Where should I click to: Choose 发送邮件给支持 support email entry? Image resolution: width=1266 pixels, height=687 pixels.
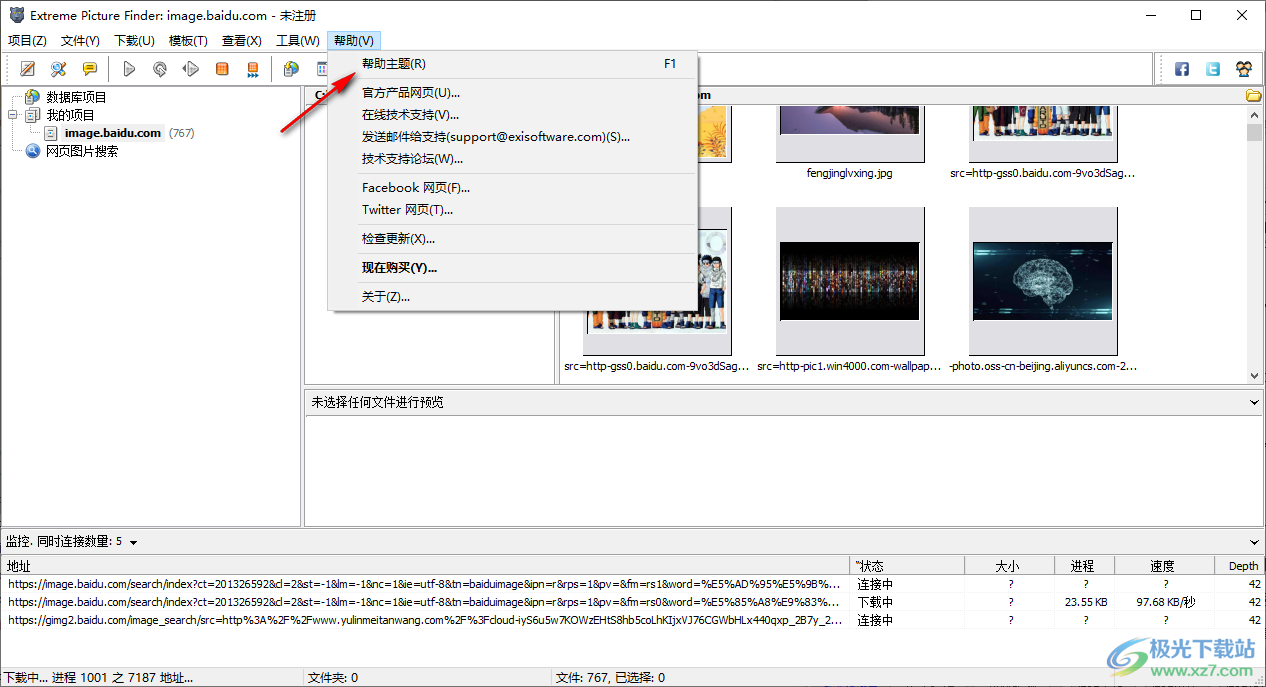click(513, 137)
